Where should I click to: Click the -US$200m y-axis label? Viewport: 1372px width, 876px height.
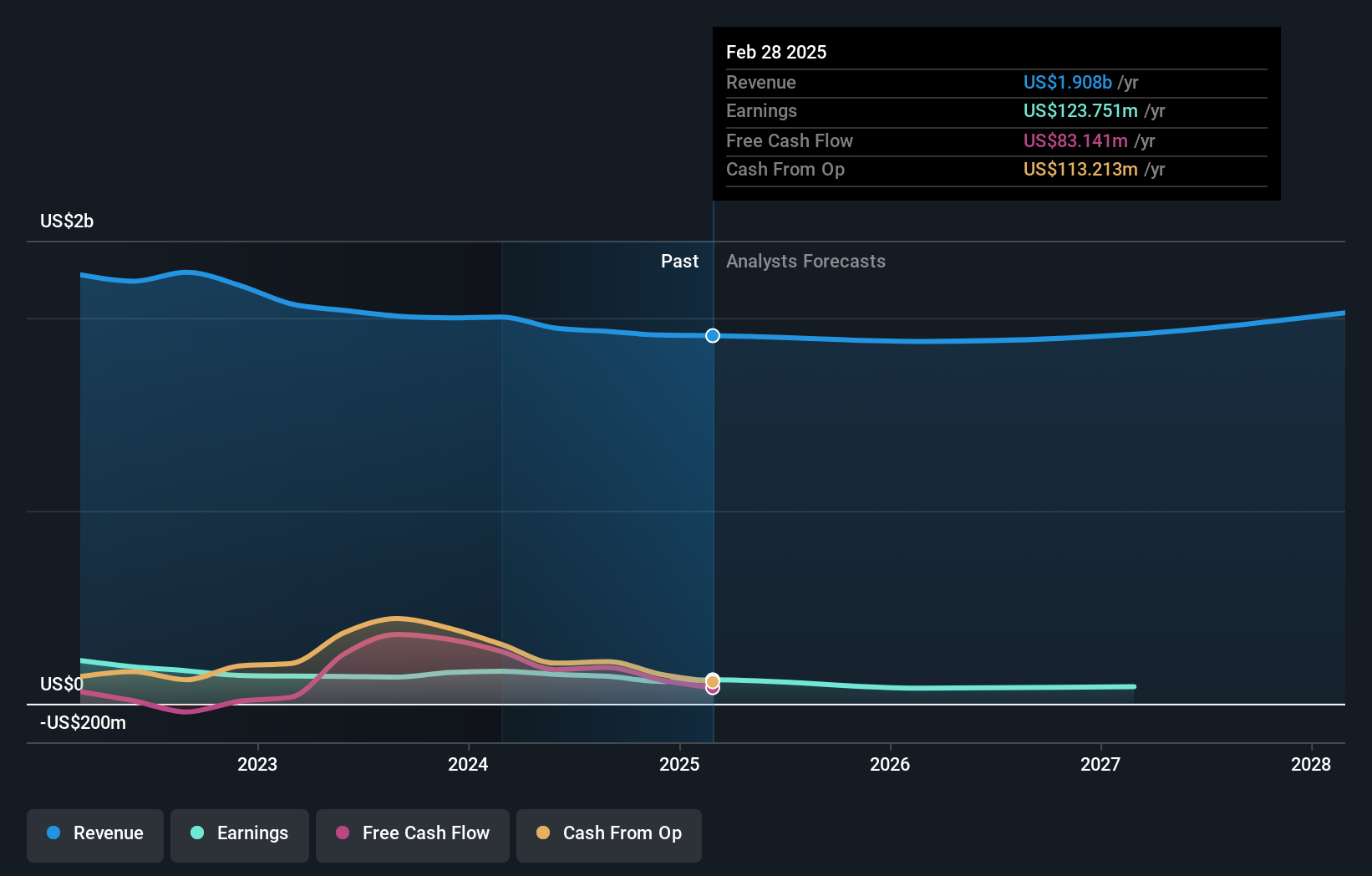click(x=83, y=722)
